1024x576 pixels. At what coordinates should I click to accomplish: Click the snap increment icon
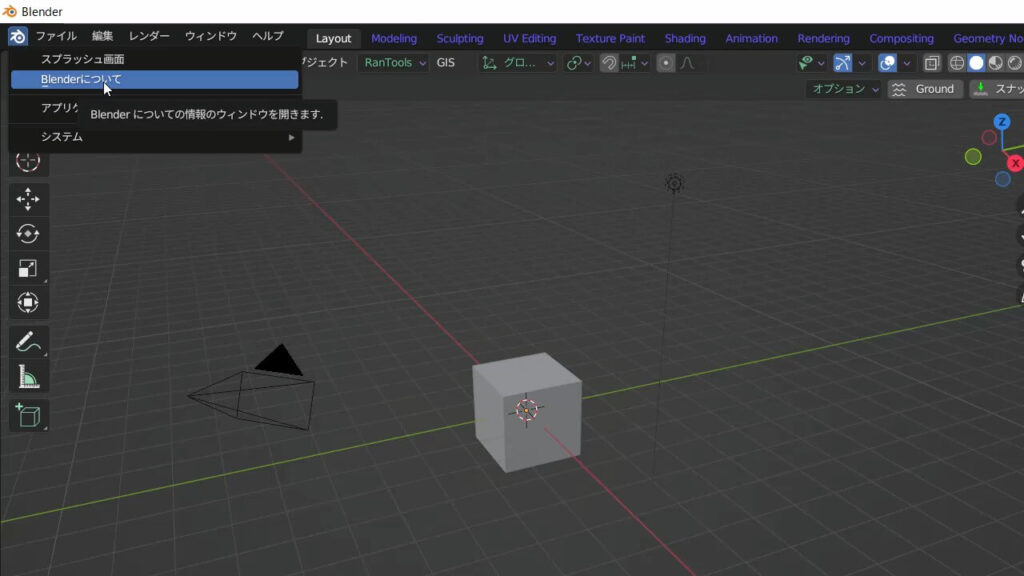point(630,63)
